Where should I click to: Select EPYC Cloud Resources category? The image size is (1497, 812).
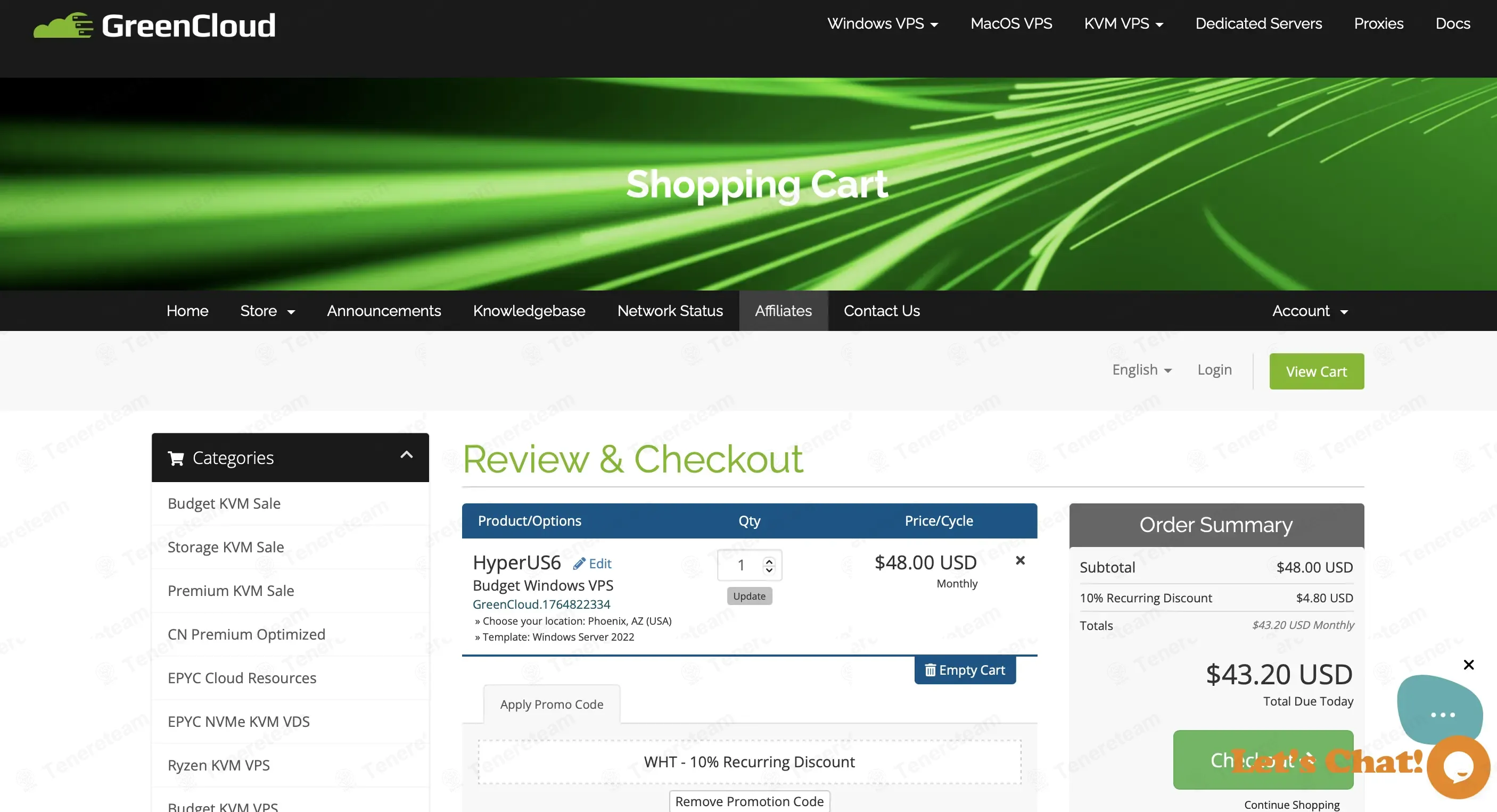290,678
